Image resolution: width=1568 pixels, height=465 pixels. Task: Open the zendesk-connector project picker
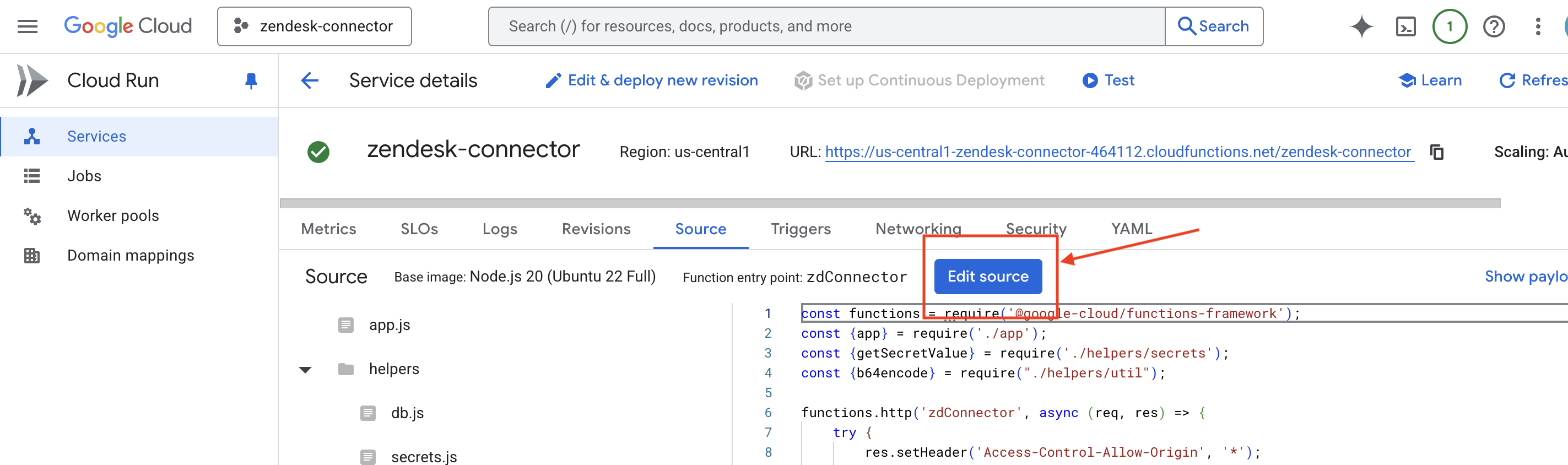coord(314,27)
